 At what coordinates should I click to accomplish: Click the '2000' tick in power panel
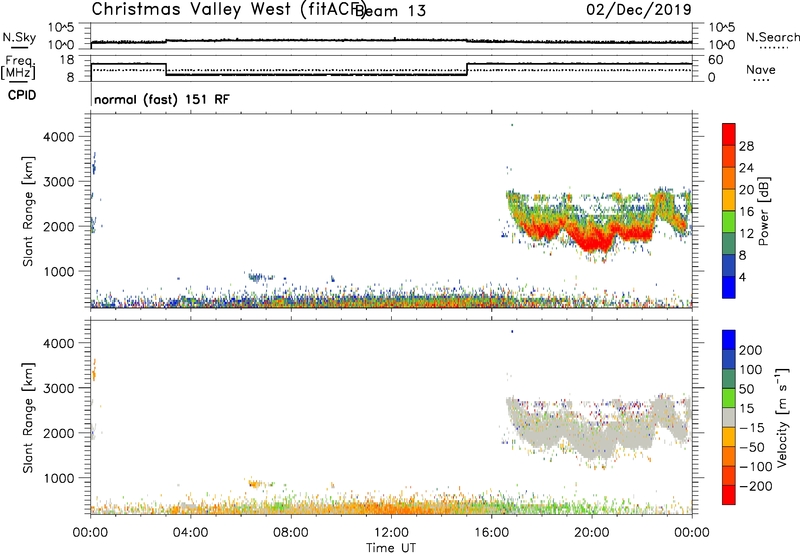[58, 226]
